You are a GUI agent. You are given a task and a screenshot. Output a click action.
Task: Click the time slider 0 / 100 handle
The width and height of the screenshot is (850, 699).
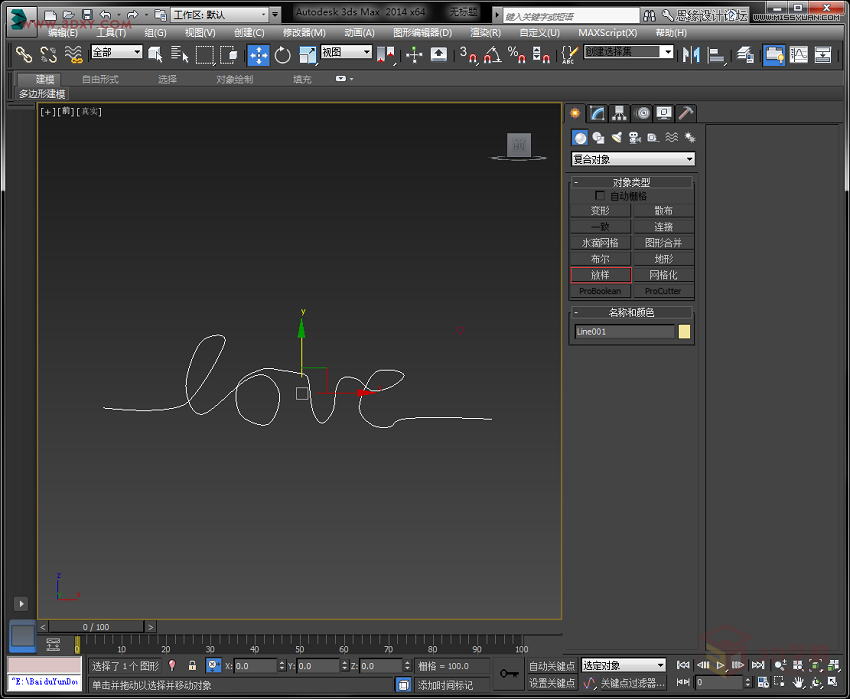pos(96,627)
